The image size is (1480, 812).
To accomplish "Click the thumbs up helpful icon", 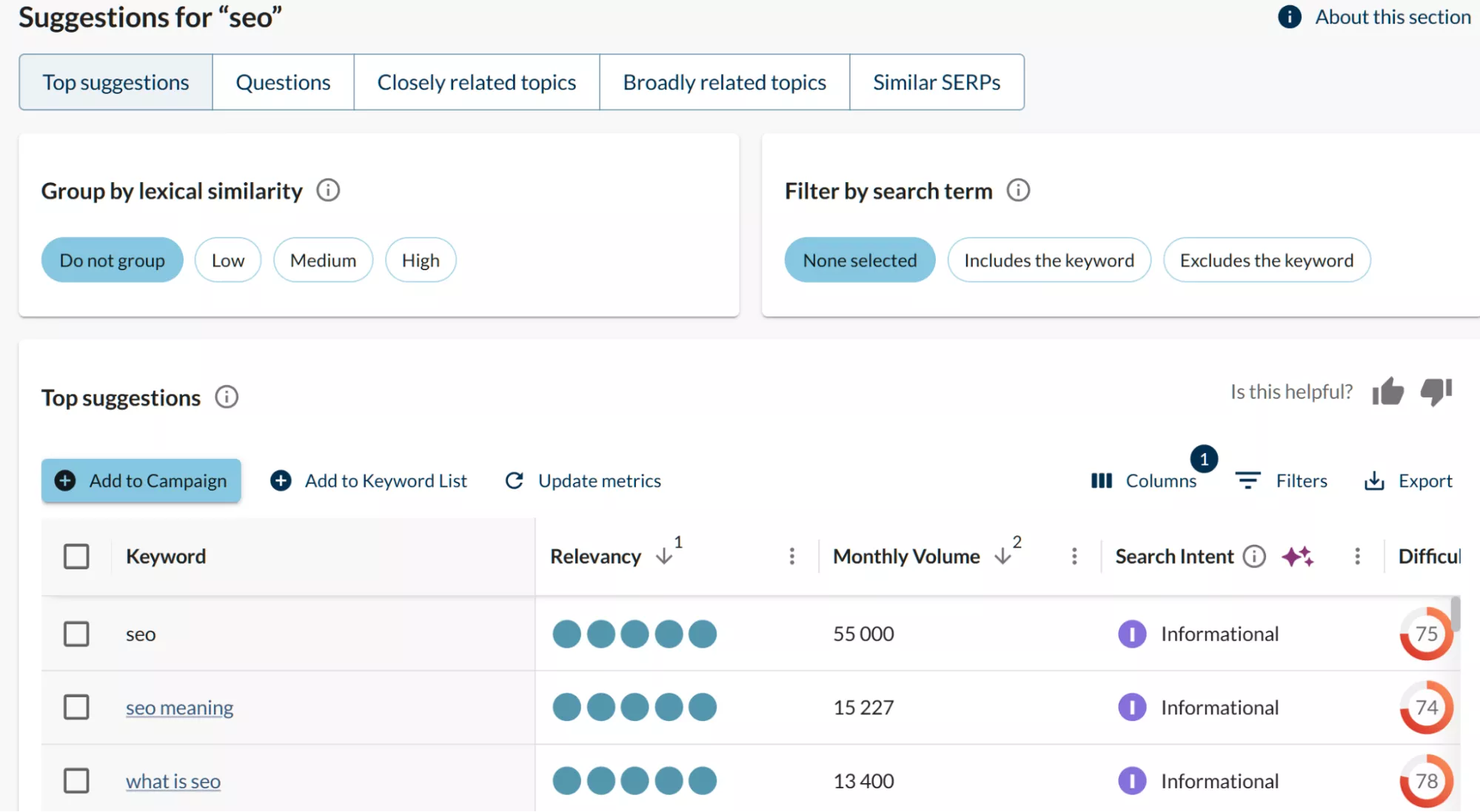I will [1387, 392].
